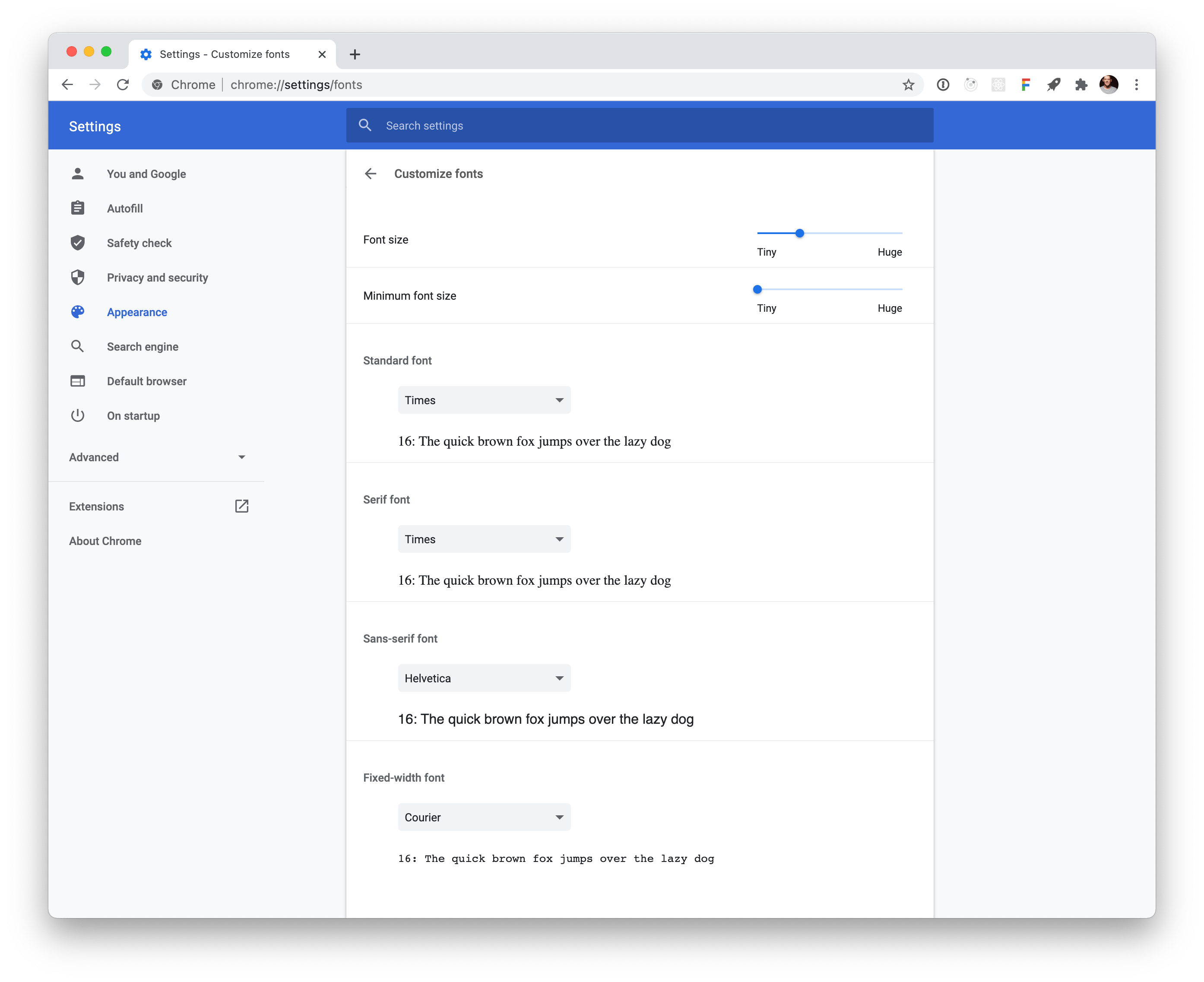Open the Sans-serif font Helvetica dropdown
1204x982 pixels.
point(484,678)
